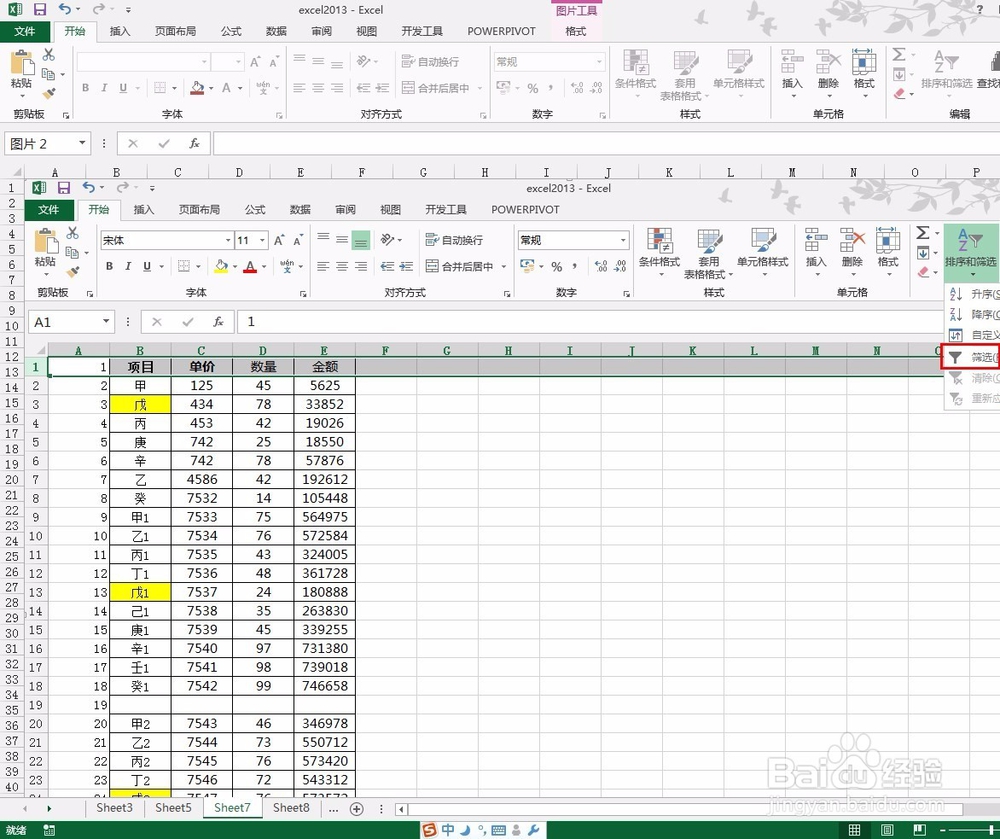Screen dimensions: 1000x839
Task: Switch to the Sheet5 worksheet tab
Action: tap(172, 807)
